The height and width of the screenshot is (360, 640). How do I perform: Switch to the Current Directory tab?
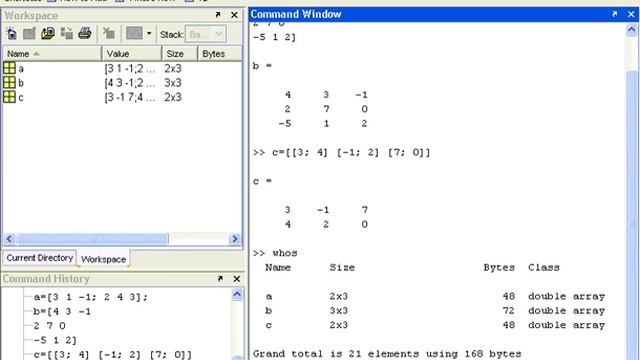point(40,258)
